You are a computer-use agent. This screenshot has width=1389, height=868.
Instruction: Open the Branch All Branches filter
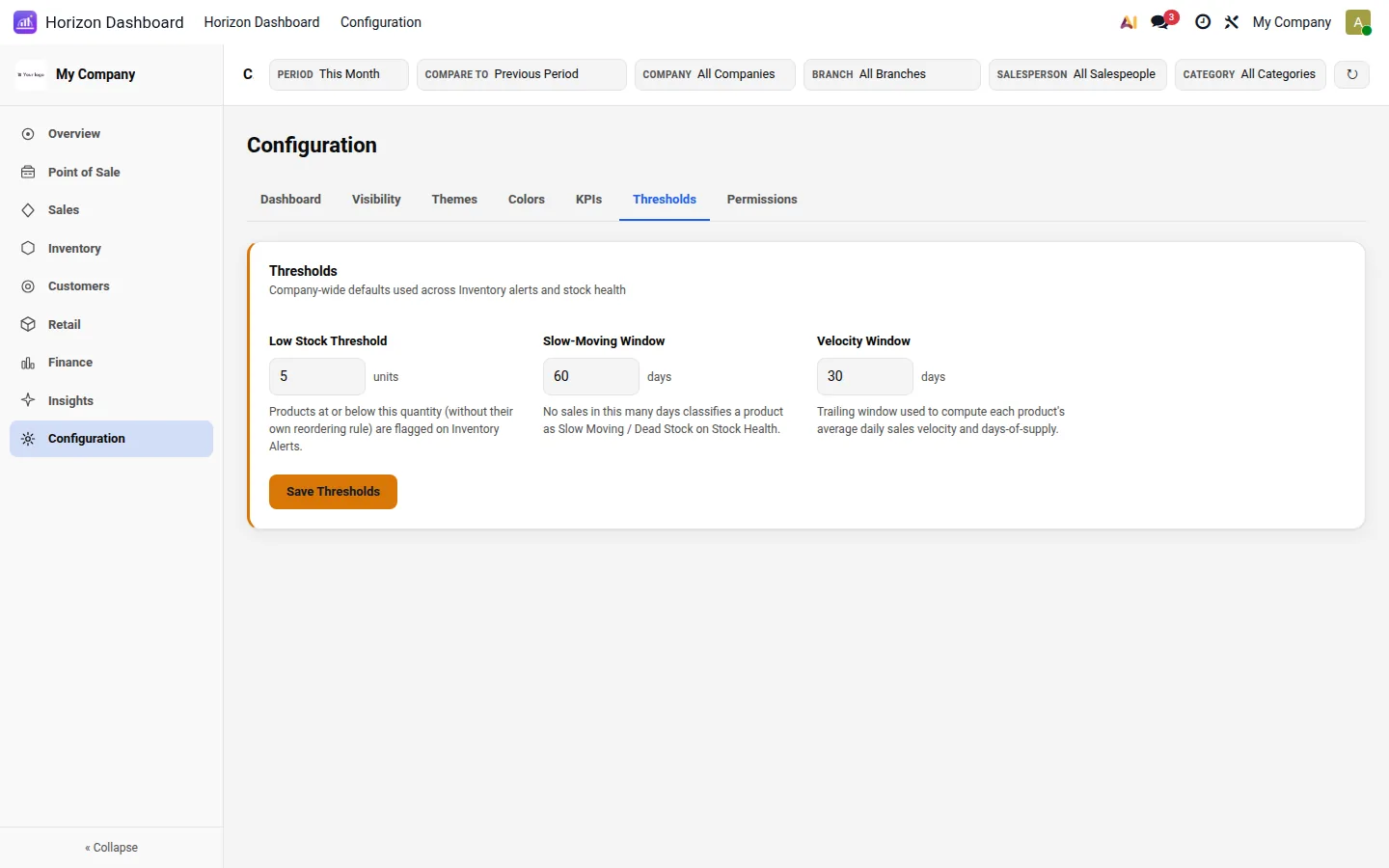[x=892, y=74]
